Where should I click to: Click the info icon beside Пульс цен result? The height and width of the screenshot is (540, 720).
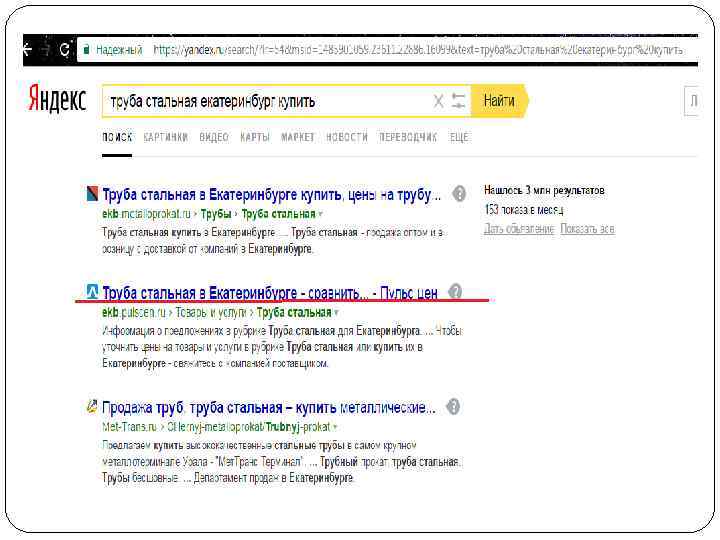click(455, 291)
